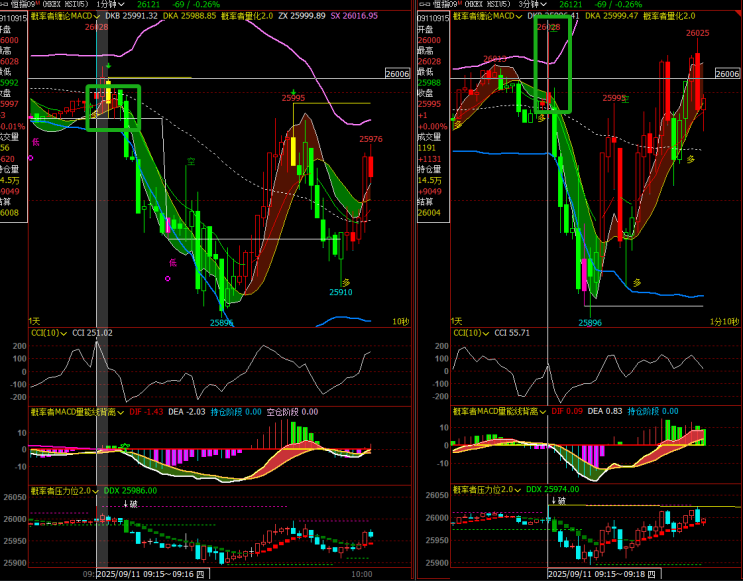Screen dimensions: 743x581
Task: Expand CCI(10) indicator dropdown in right panel
Action: (x=472, y=332)
